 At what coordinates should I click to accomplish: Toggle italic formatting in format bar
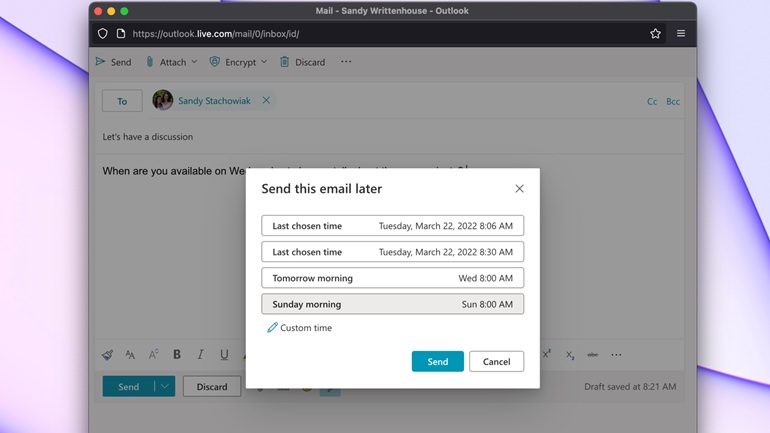[200, 355]
